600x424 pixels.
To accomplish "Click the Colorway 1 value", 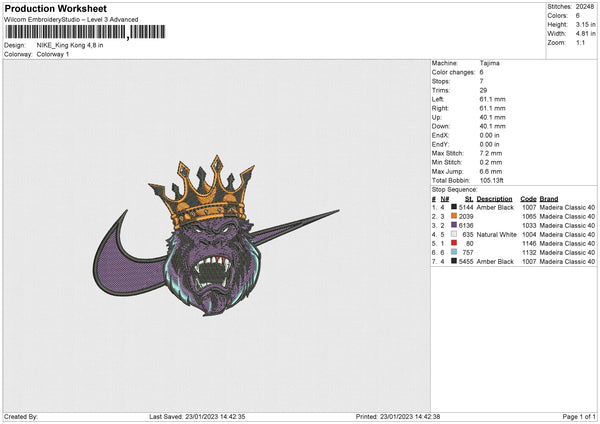I will point(53,54).
